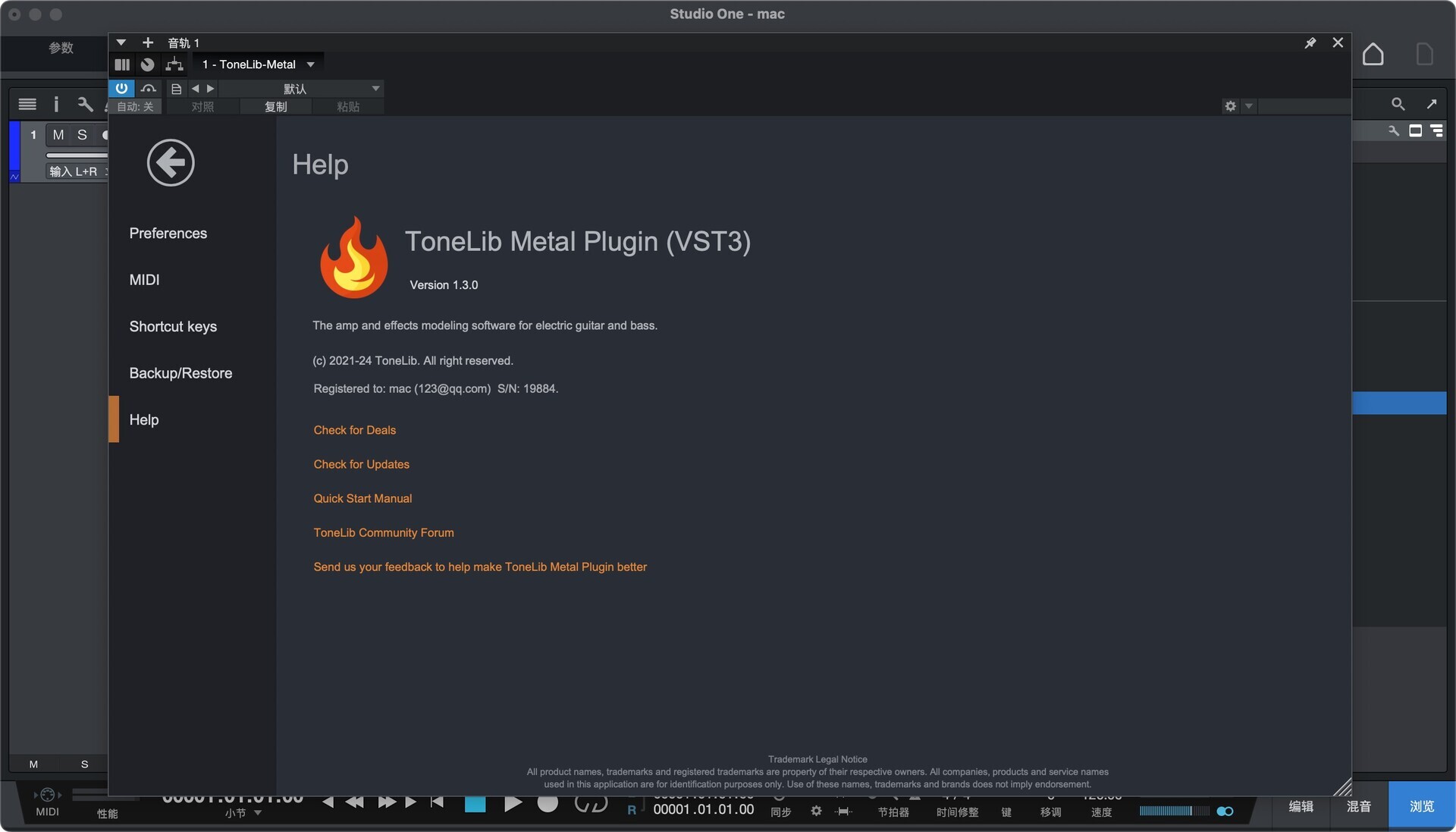This screenshot has width=1456, height=832.
Task: Expand the arrow beside the gear icon
Action: coord(1248,106)
